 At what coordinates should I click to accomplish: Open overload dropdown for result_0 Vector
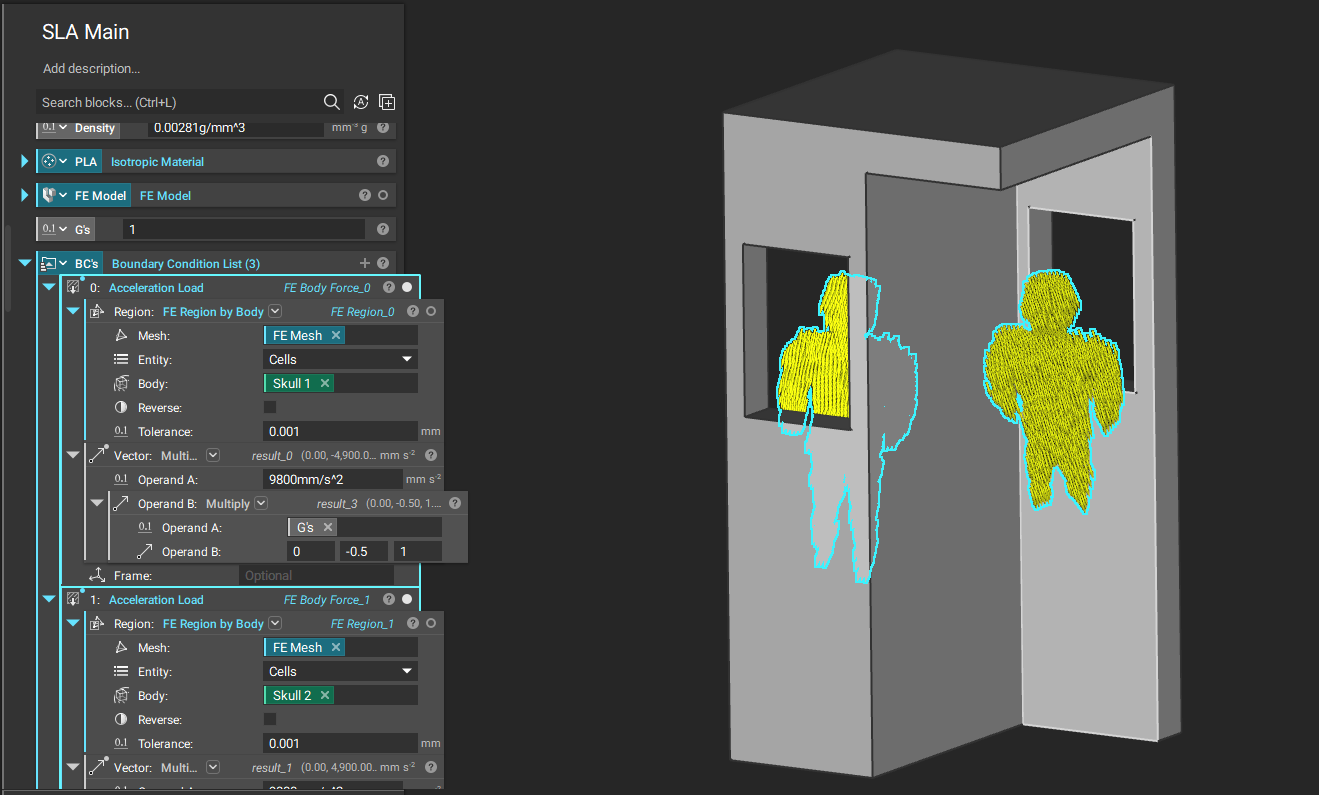(212, 455)
